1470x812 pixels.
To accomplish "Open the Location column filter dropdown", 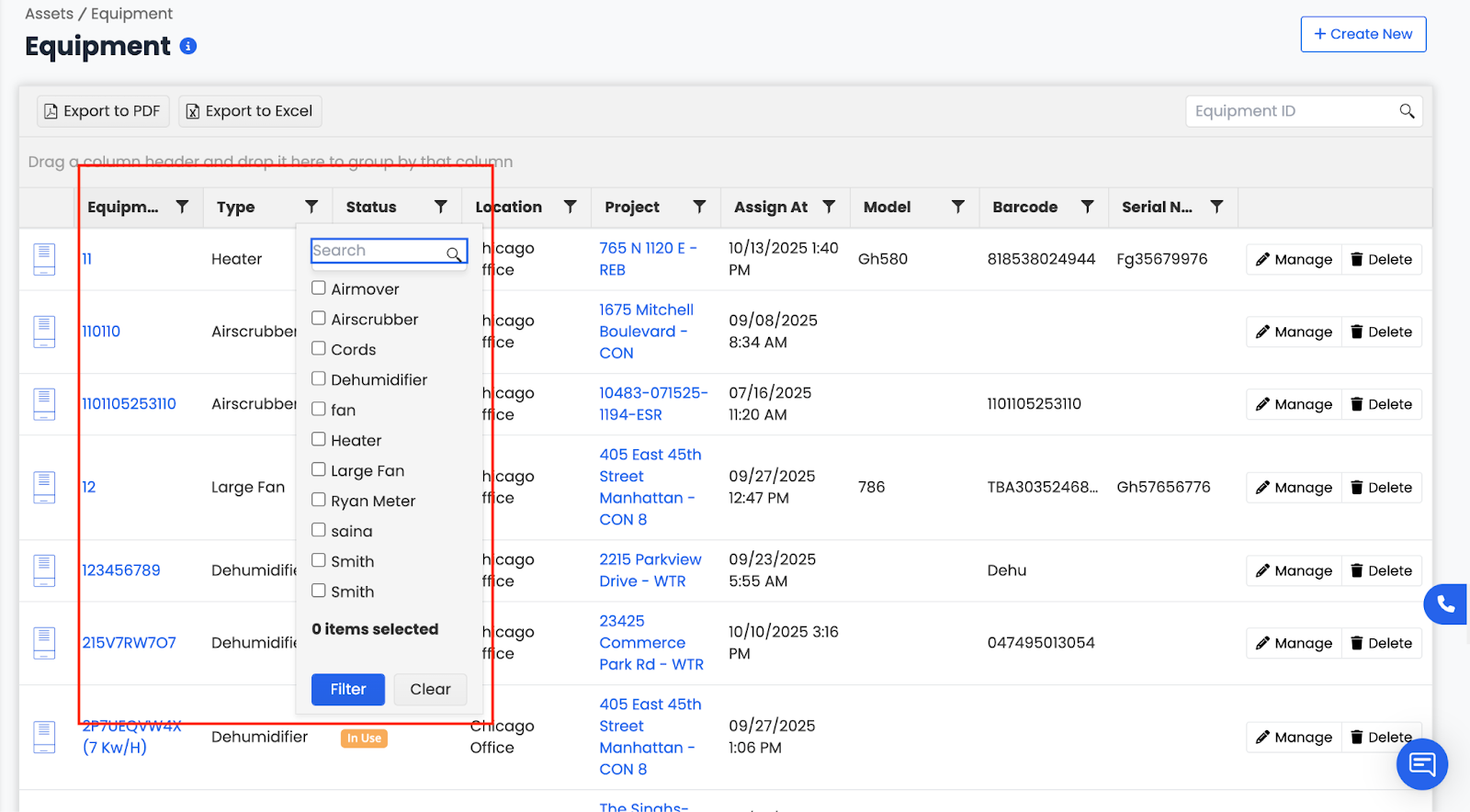I will (571, 207).
